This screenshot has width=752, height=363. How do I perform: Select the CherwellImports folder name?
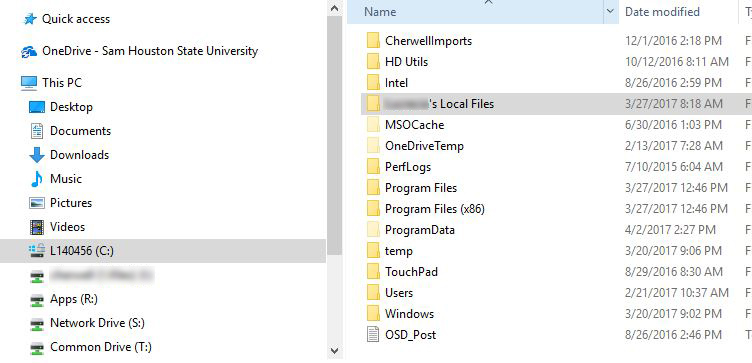coord(428,41)
